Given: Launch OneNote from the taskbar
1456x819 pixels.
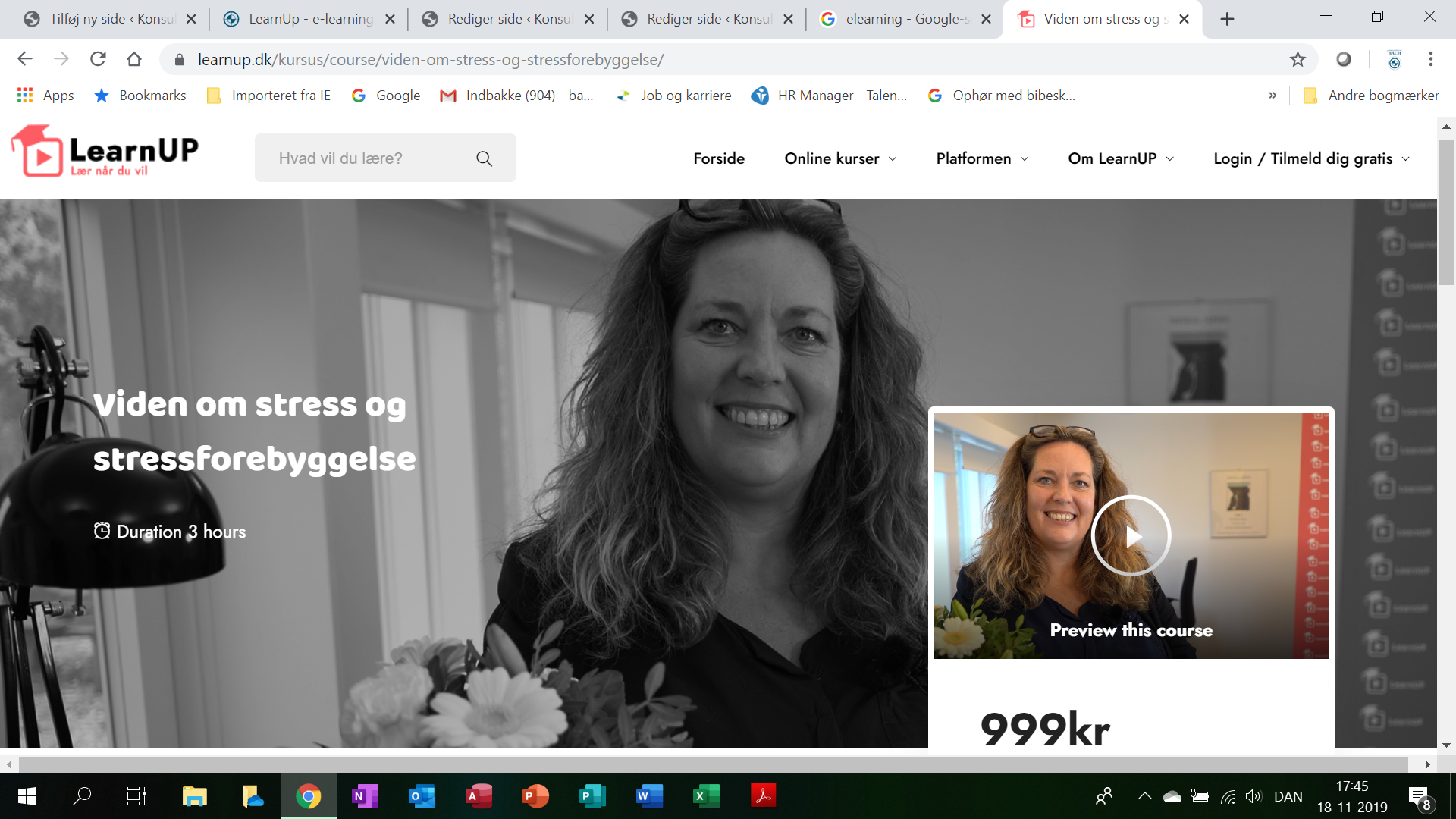Looking at the screenshot, I should [365, 796].
